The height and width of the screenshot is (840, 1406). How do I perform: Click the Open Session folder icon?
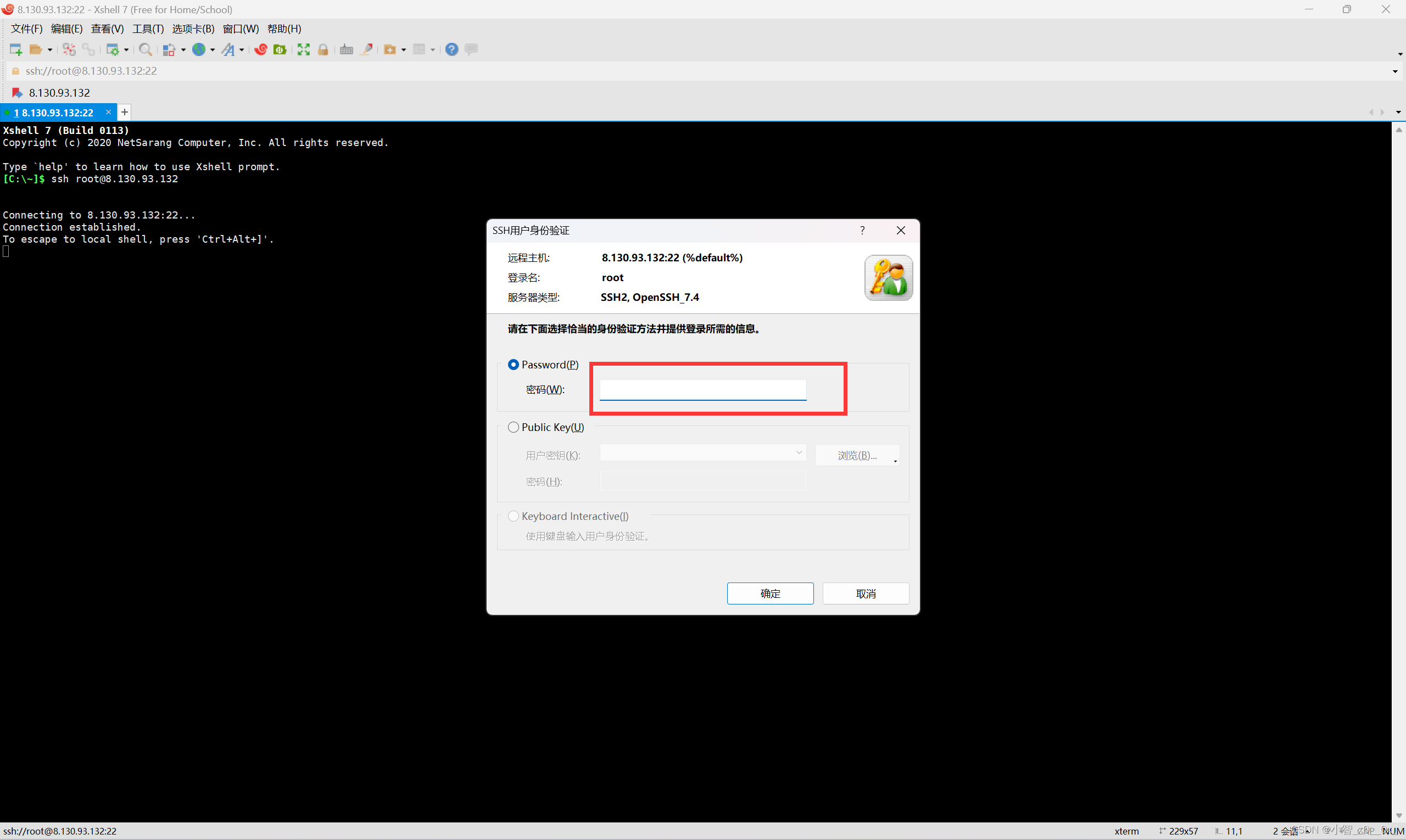[x=36, y=49]
